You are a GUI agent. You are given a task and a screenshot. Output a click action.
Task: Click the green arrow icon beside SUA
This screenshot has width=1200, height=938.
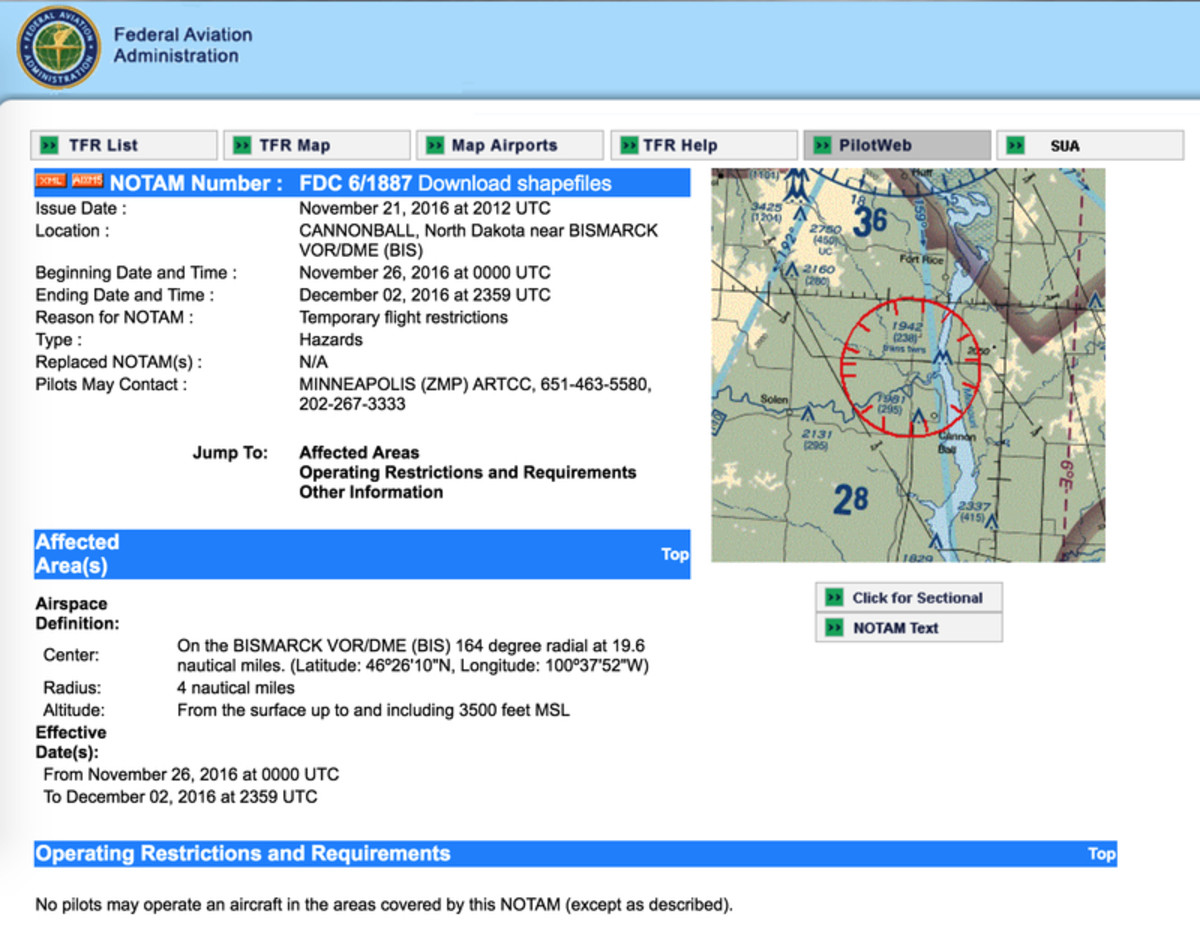click(1015, 146)
